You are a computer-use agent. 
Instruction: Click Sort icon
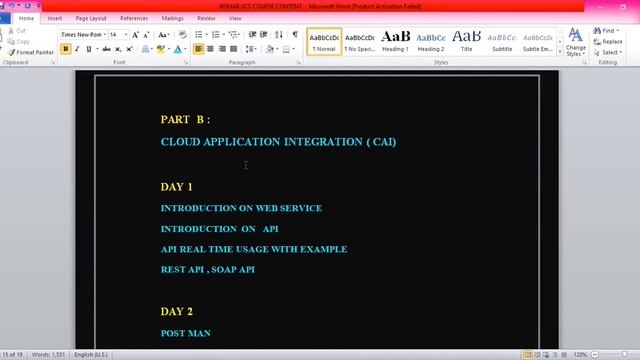[279, 35]
